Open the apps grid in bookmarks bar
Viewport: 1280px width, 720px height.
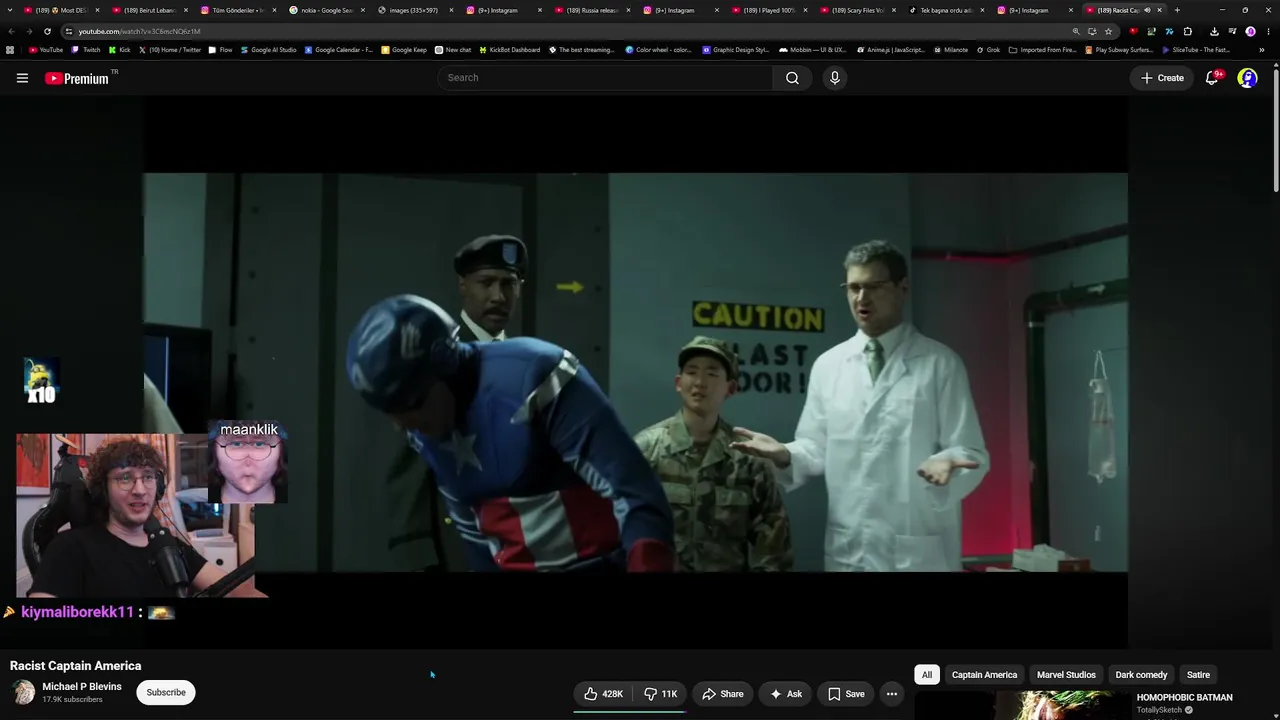pos(10,49)
